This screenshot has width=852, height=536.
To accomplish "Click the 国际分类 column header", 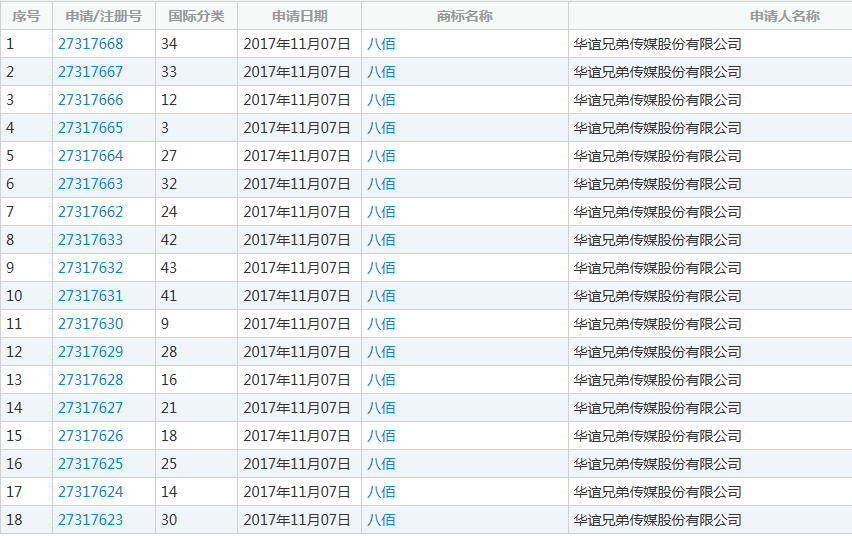I will pos(196,16).
